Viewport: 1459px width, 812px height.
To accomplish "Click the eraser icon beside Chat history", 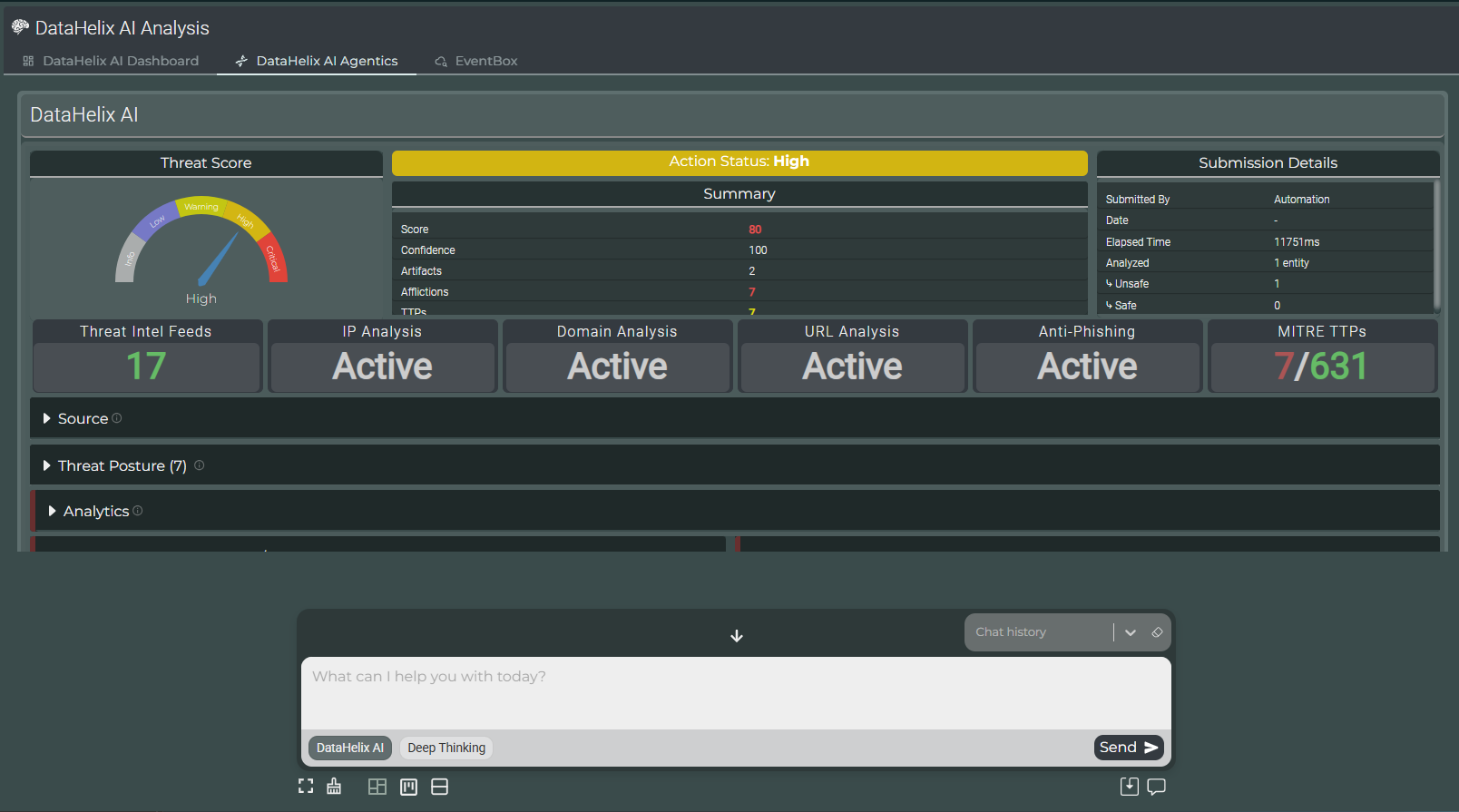I will click(x=1157, y=632).
